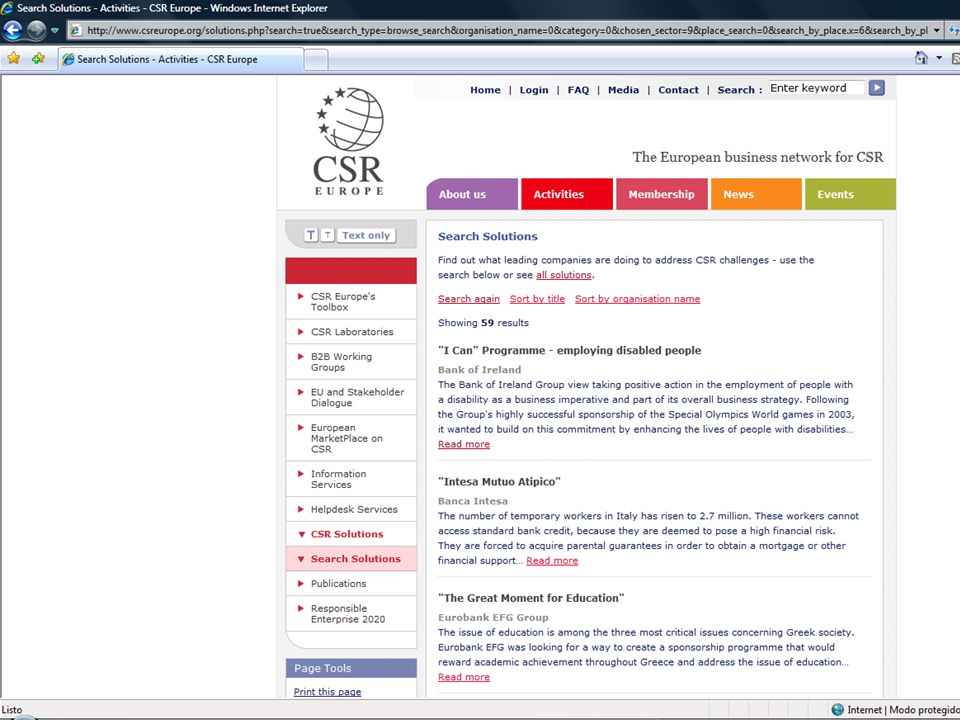Viewport: 960px width, 720px height.
Task: Click the Enter keyword search field
Action: 817,88
